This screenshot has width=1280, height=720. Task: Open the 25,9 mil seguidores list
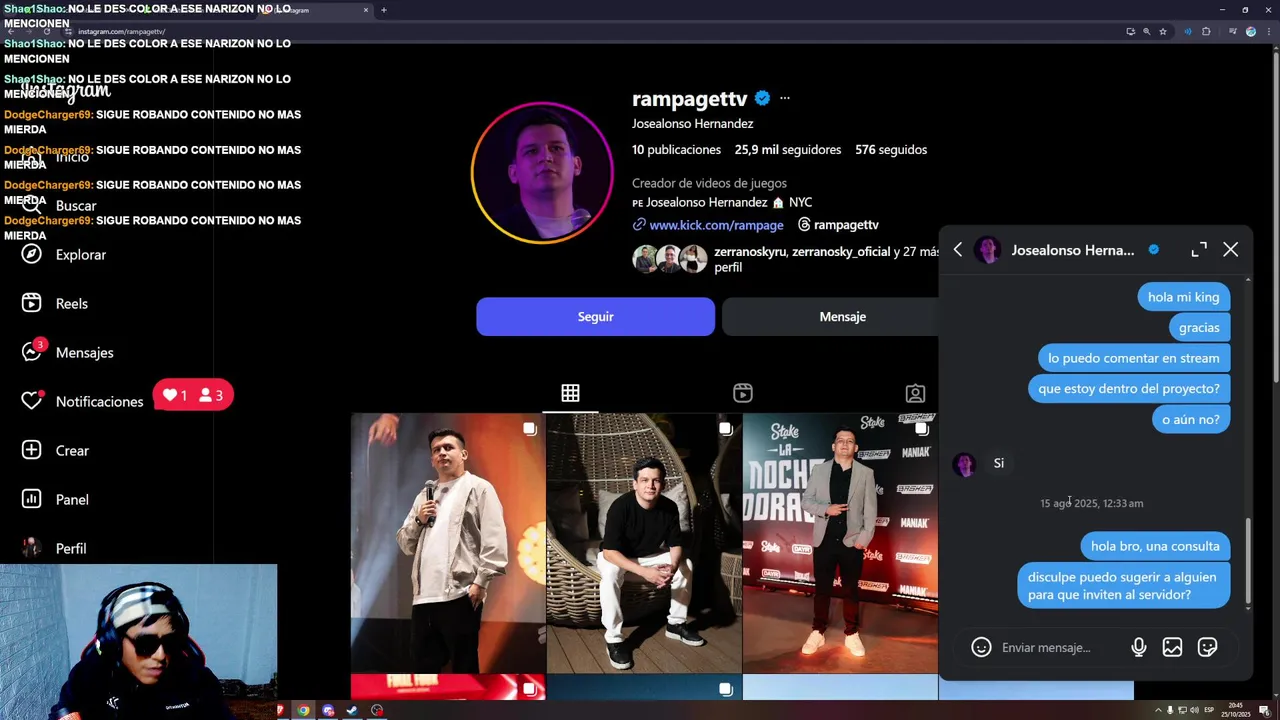[788, 149]
